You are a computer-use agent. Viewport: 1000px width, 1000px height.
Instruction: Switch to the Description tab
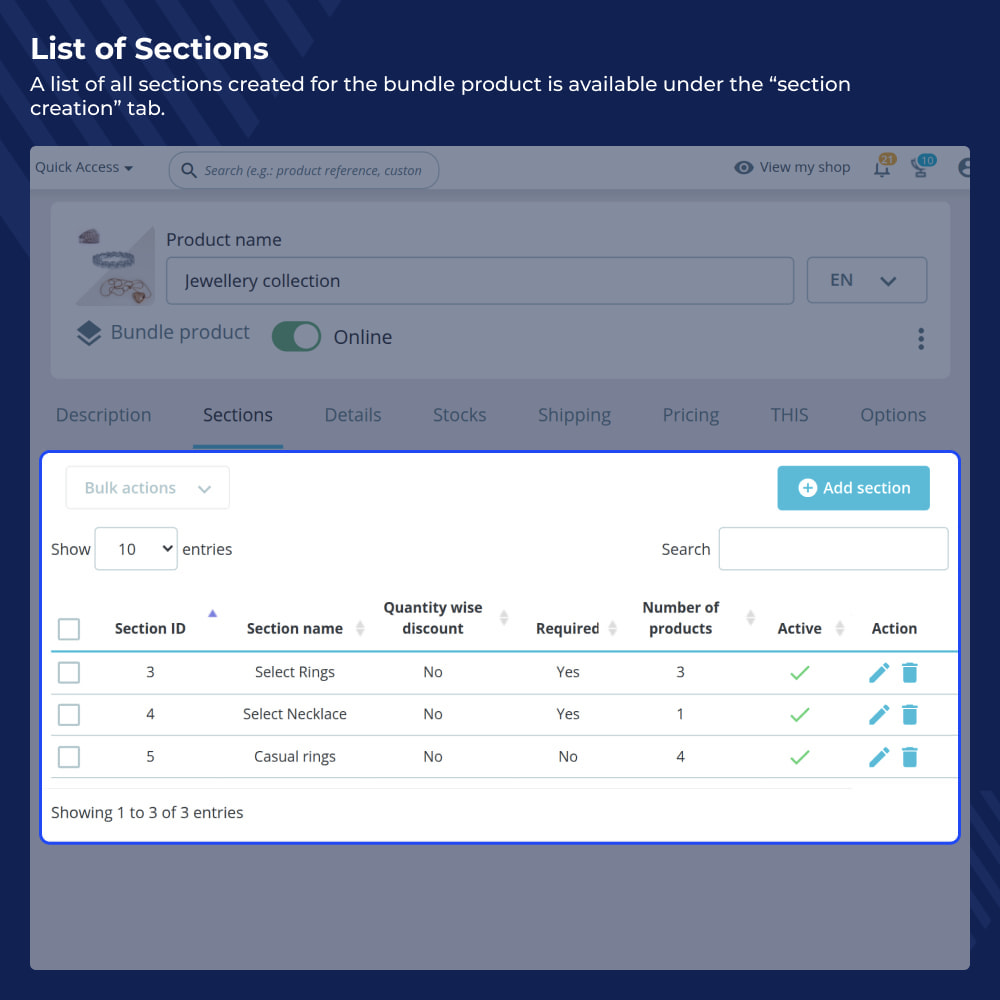click(103, 415)
